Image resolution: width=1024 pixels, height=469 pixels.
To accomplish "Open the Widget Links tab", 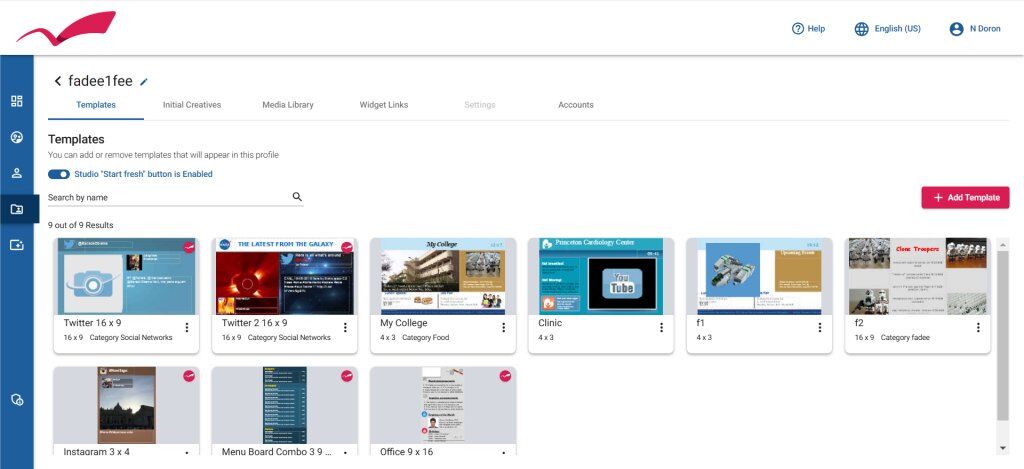I will coord(384,105).
